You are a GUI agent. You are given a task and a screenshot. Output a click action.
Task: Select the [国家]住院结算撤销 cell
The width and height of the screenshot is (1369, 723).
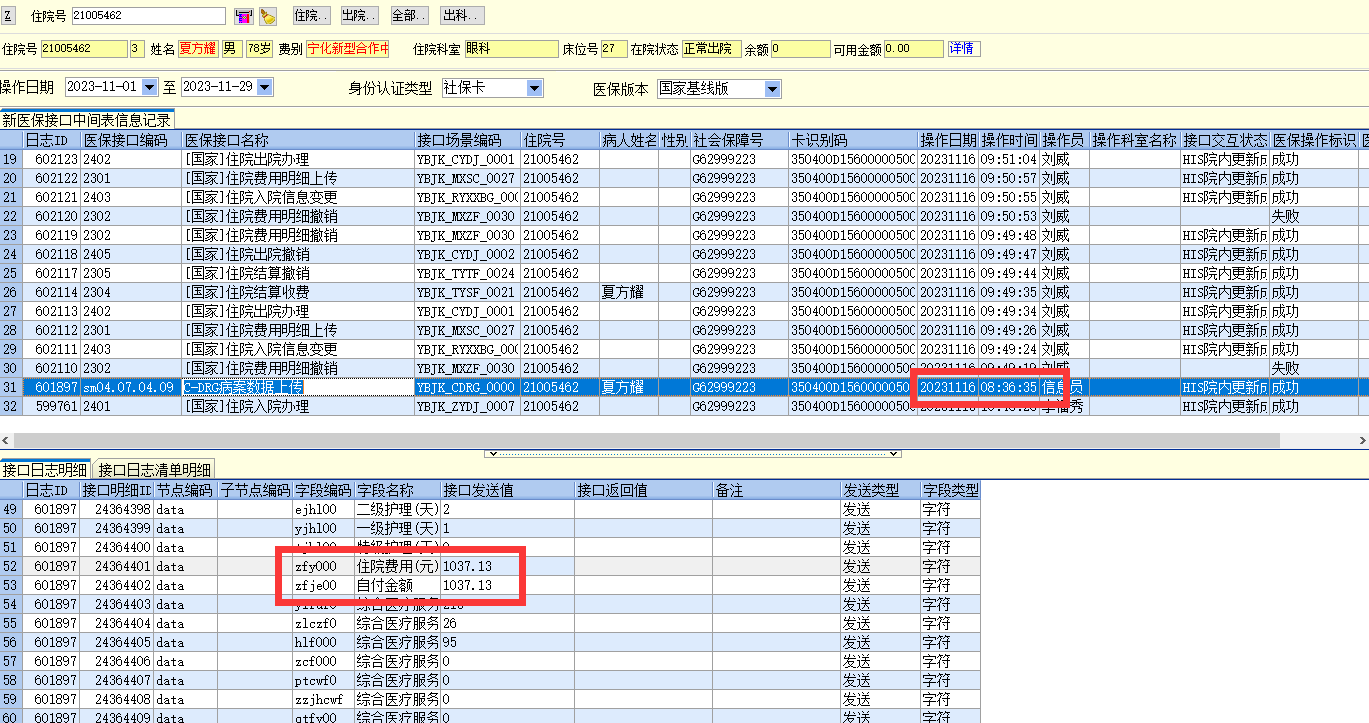(298, 274)
